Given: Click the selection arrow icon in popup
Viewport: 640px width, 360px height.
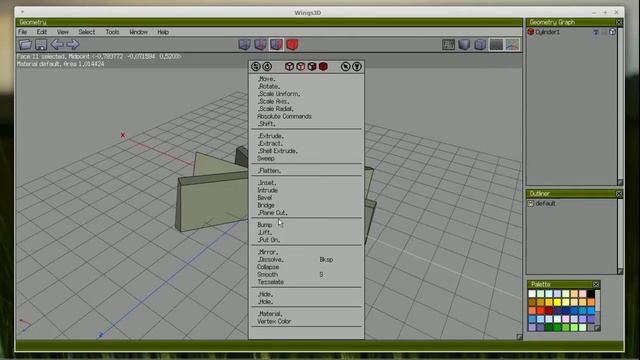Looking at the screenshot, I should (x=345, y=67).
